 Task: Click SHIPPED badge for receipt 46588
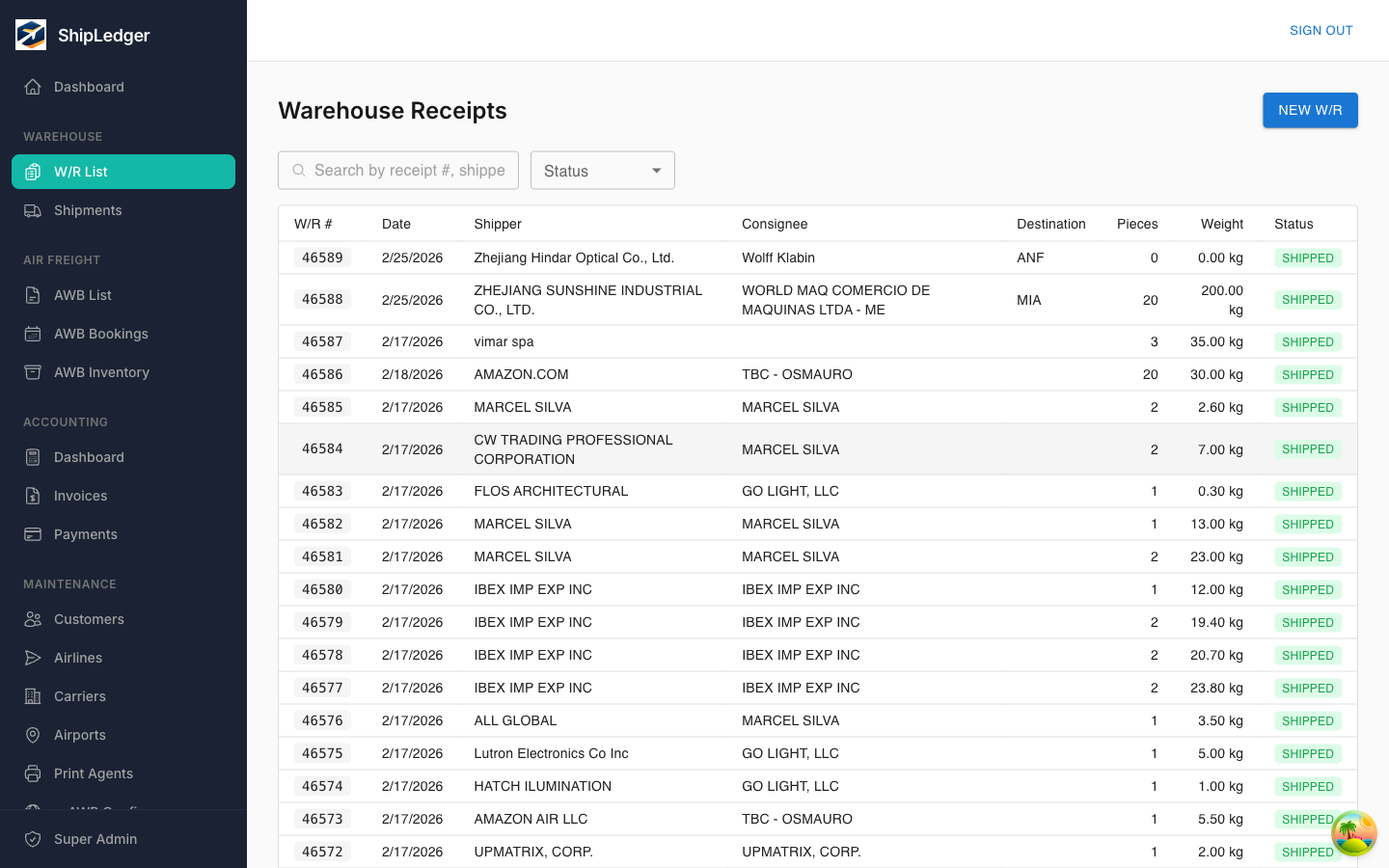tap(1308, 300)
